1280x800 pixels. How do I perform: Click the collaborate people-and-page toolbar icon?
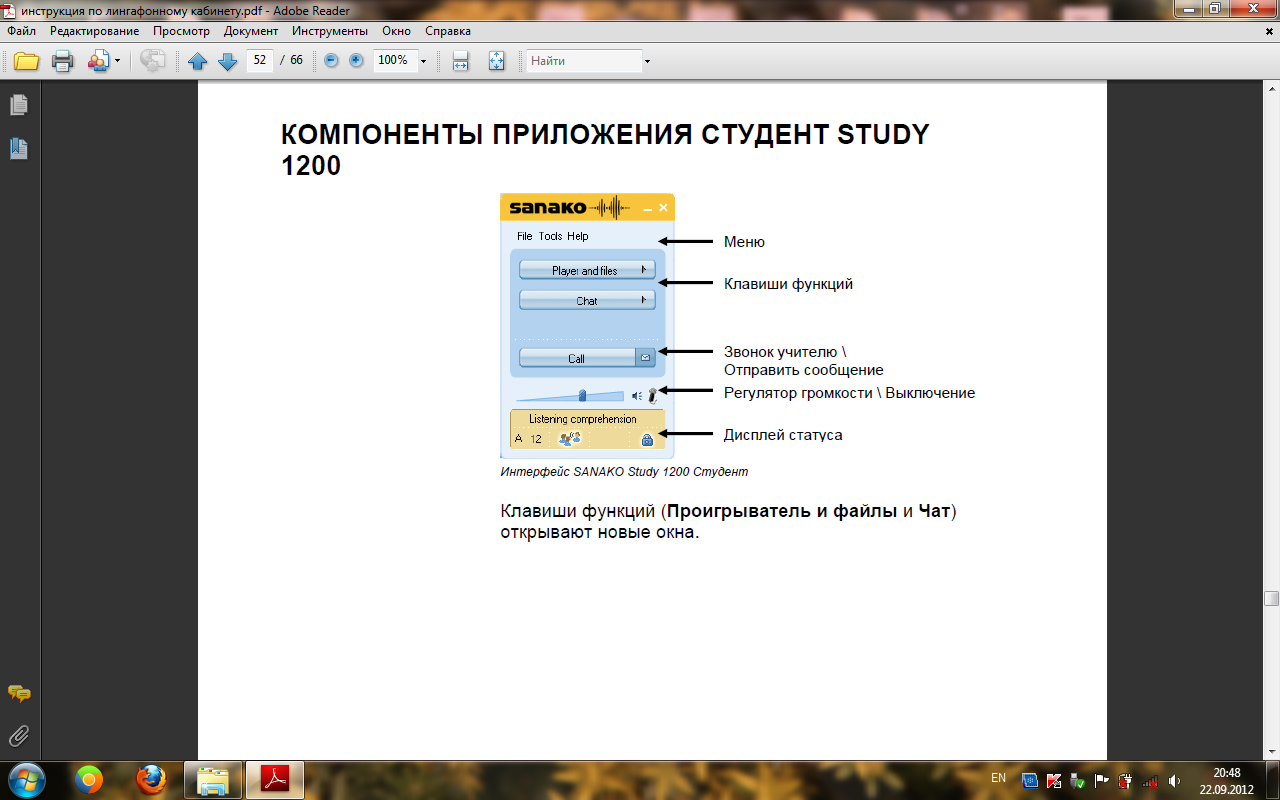pyautogui.click(x=98, y=61)
